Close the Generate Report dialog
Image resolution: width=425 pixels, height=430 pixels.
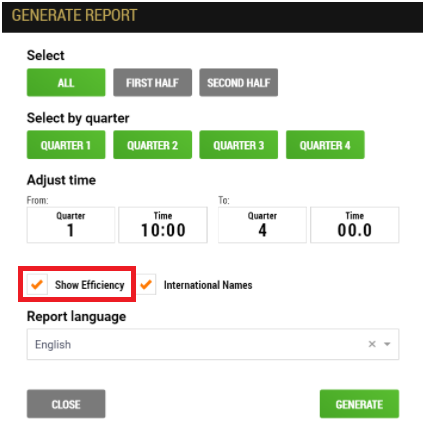click(x=66, y=404)
